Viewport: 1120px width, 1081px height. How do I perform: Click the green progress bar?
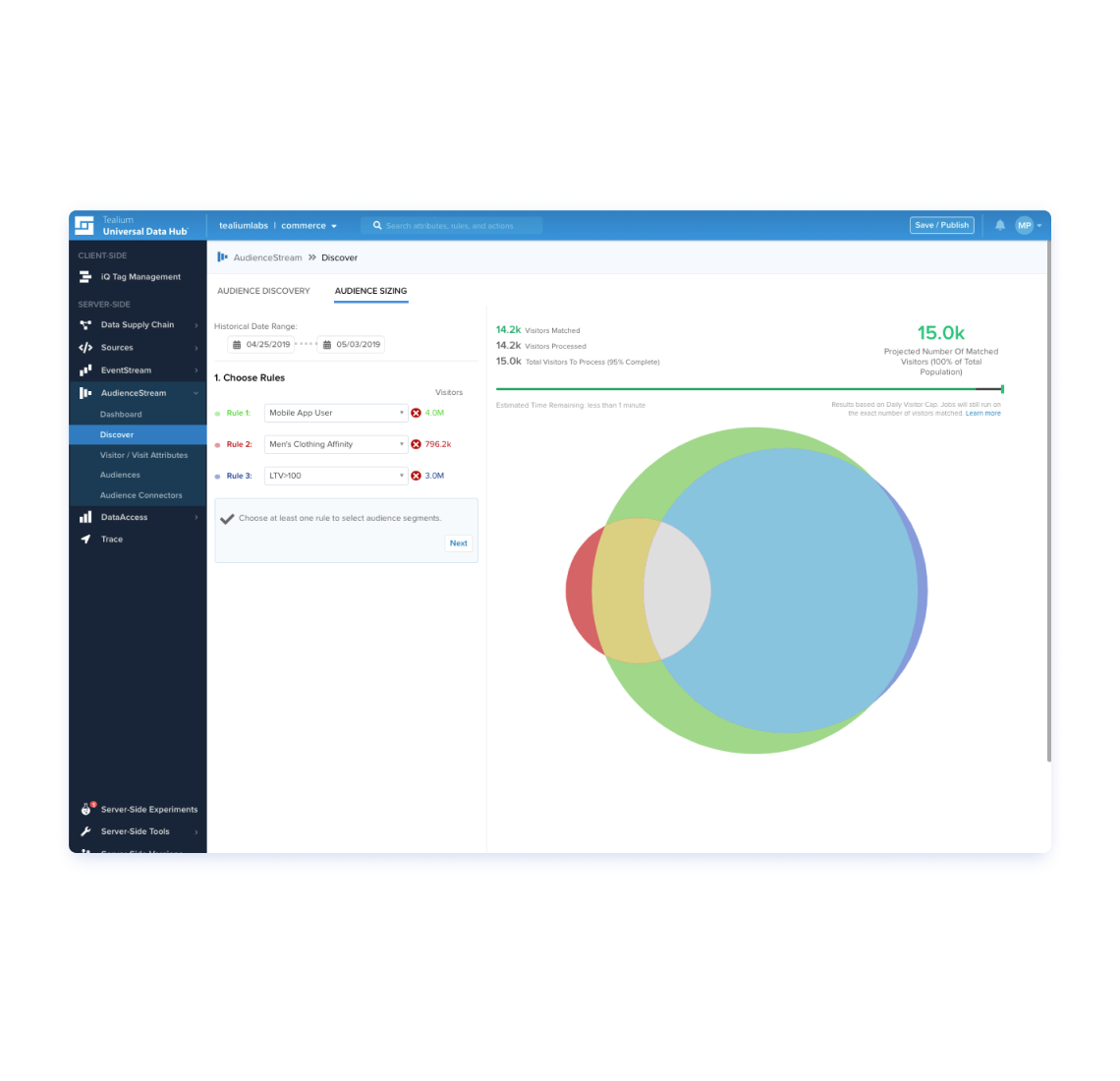pyautogui.click(x=750, y=389)
